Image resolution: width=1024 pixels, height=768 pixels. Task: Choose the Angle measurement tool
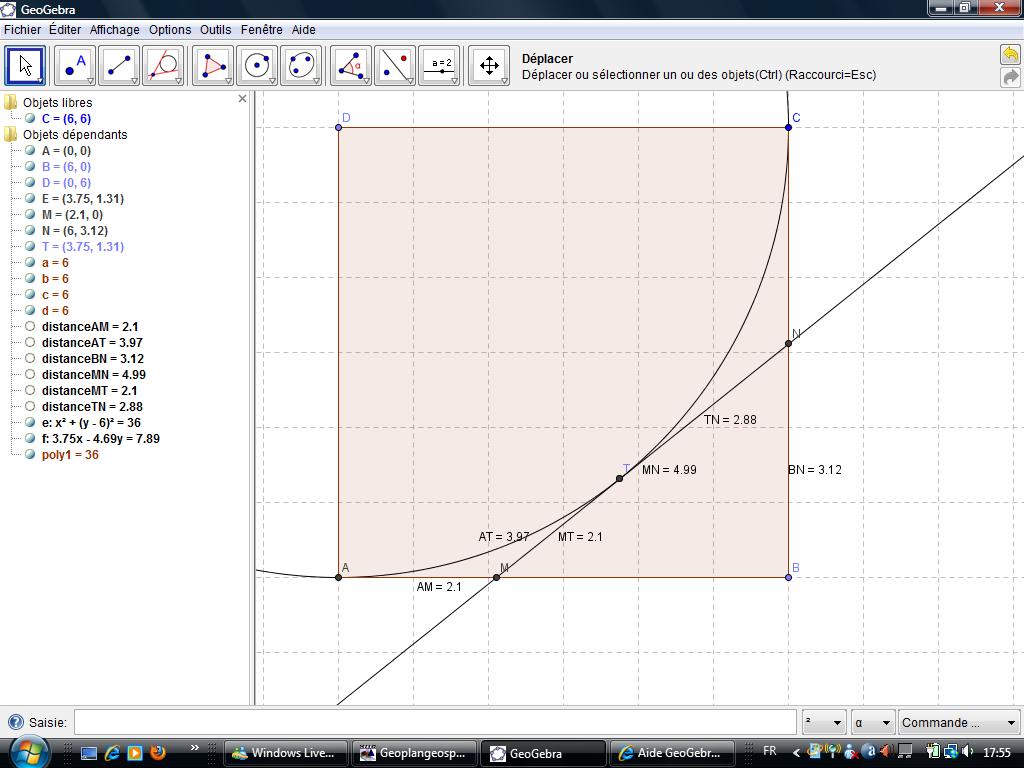click(x=350, y=66)
